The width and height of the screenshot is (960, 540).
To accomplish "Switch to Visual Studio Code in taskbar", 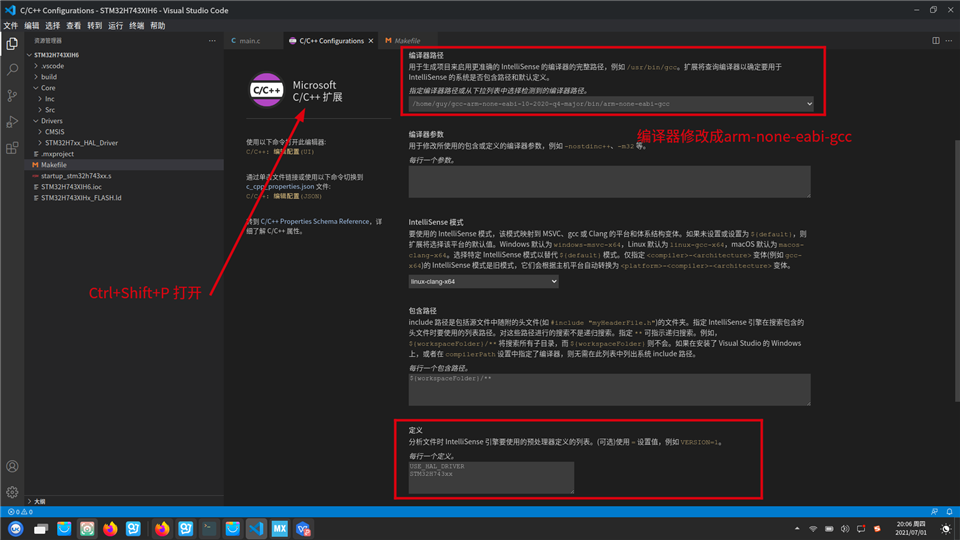I will [256, 528].
